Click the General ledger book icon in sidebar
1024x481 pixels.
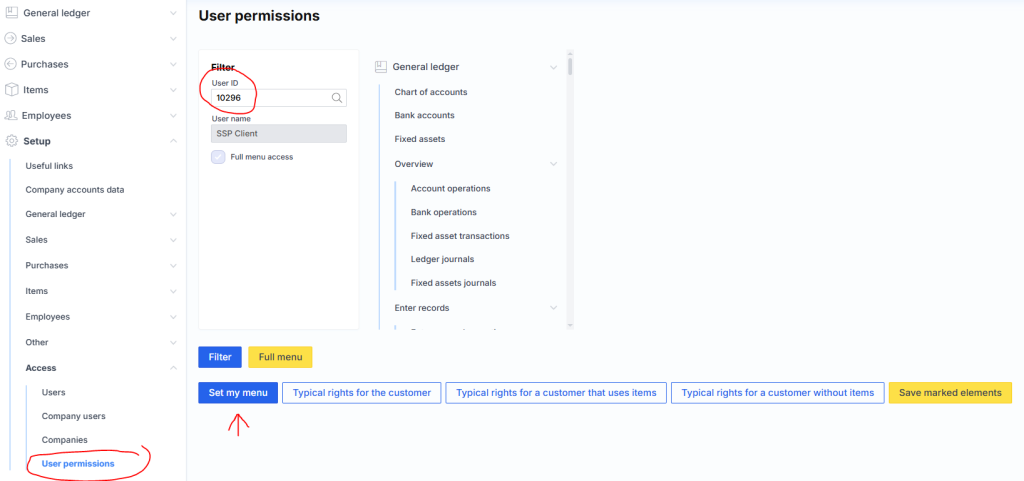click(11, 13)
